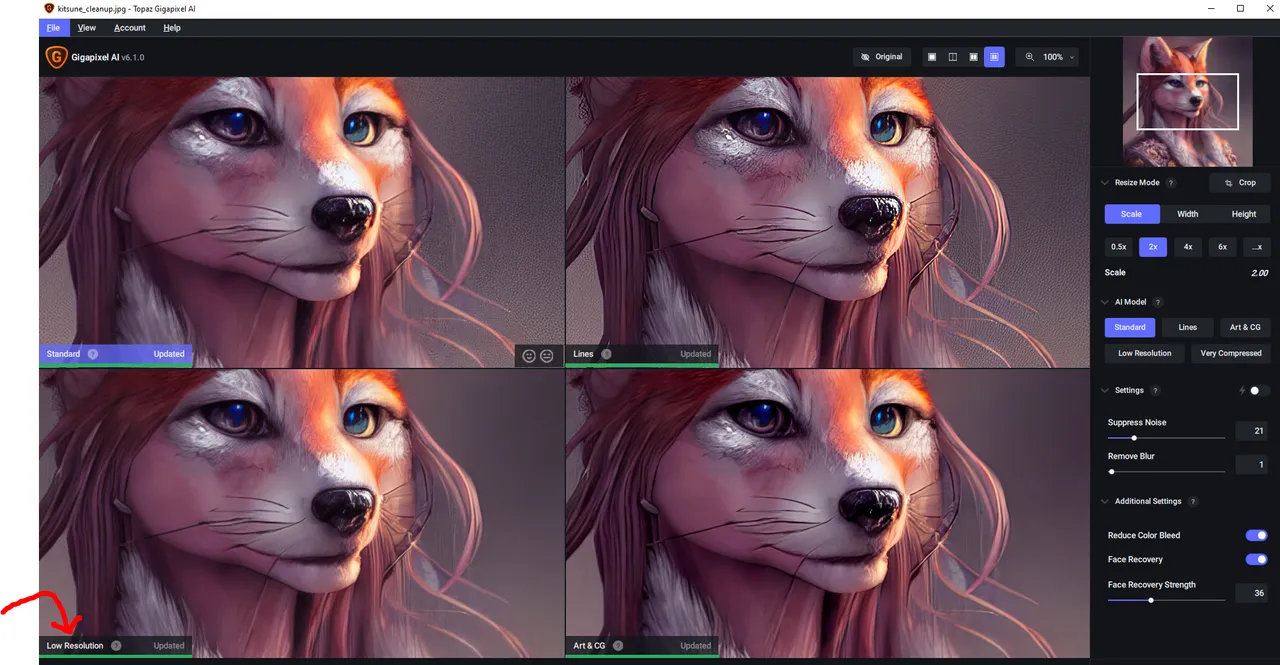Open Resize Mode help icon

click(1171, 183)
